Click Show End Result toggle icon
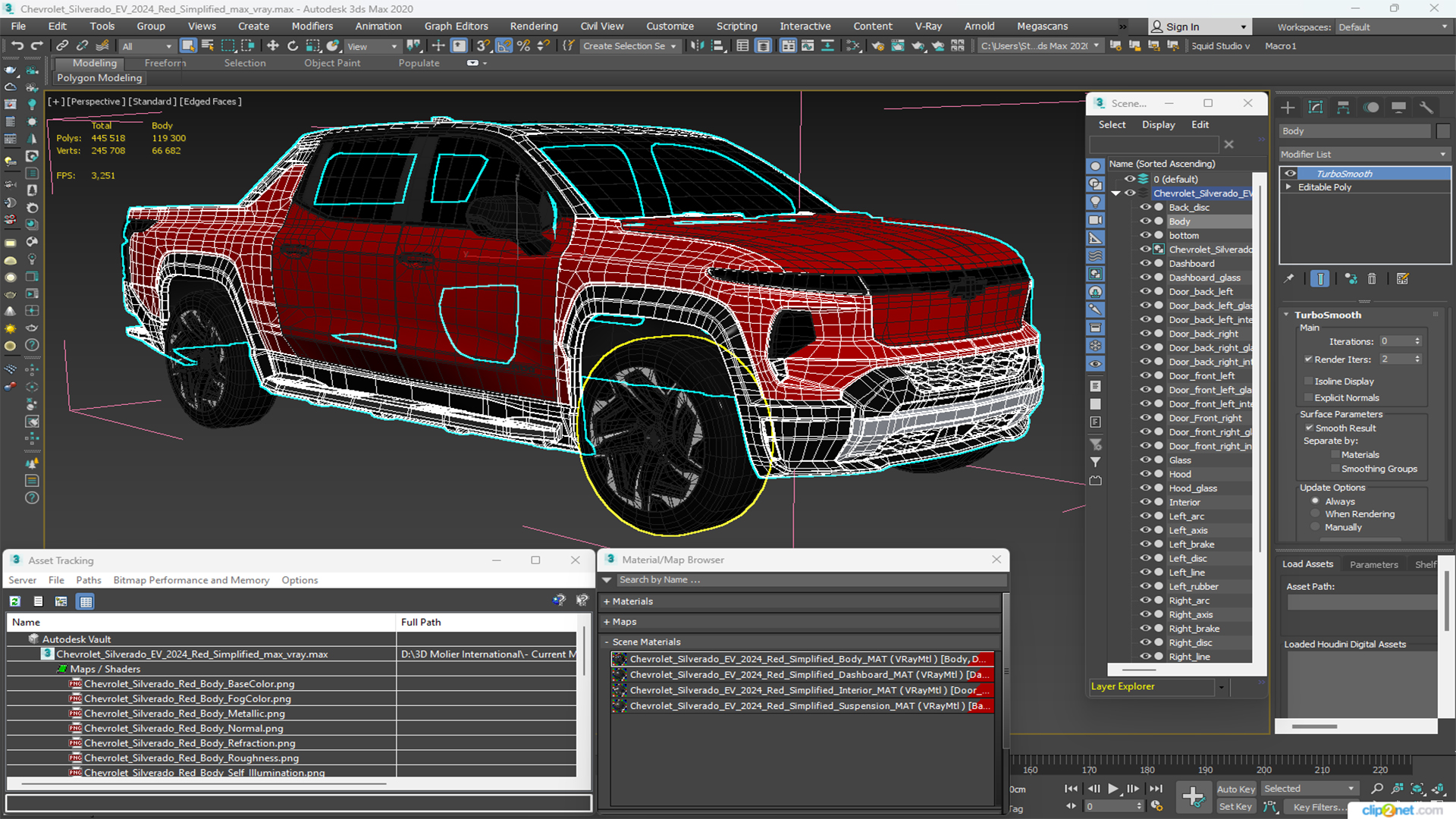Screen dimensions: 1456x819 tap(1320, 279)
